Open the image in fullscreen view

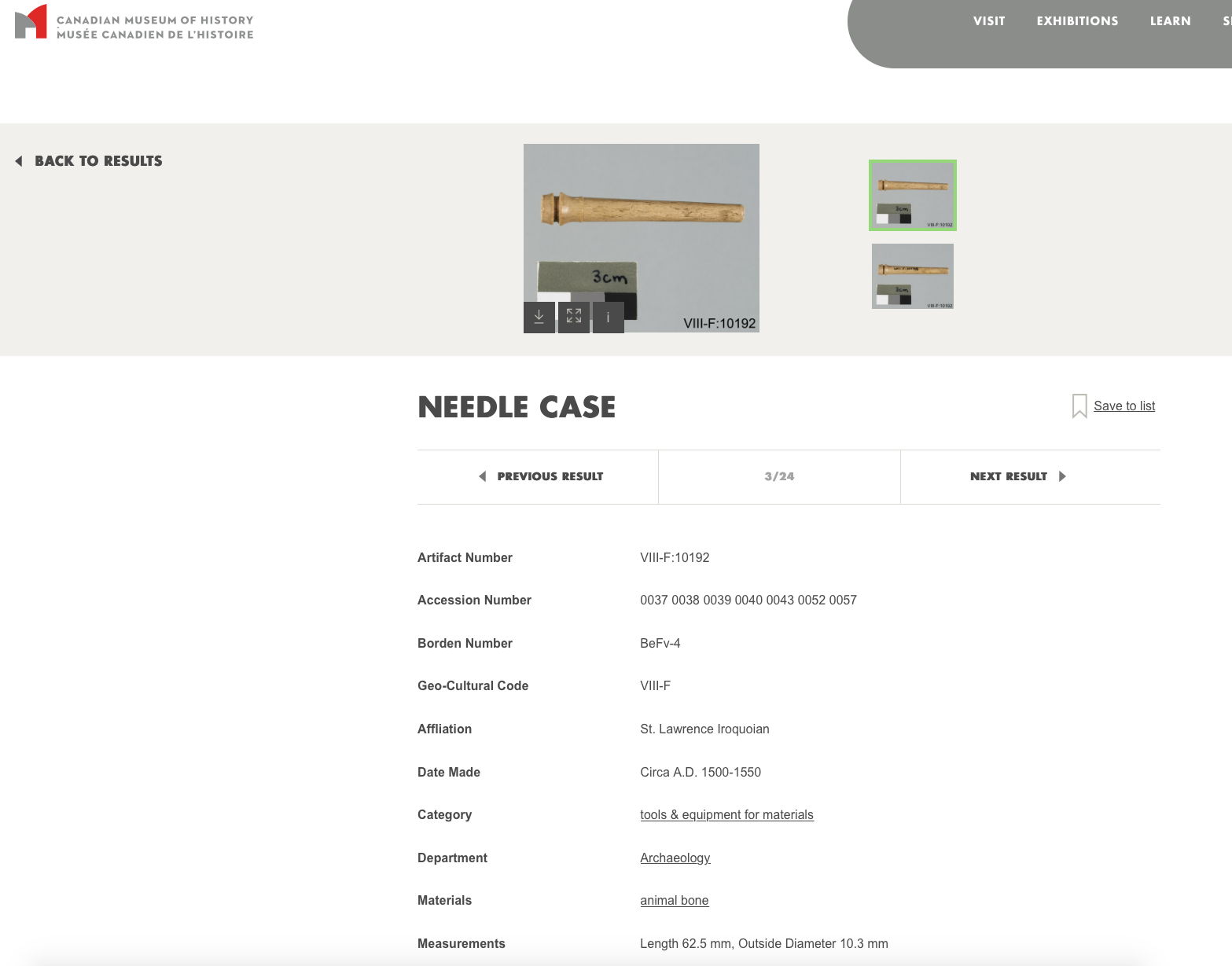pyautogui.click(x=574, y=317)
